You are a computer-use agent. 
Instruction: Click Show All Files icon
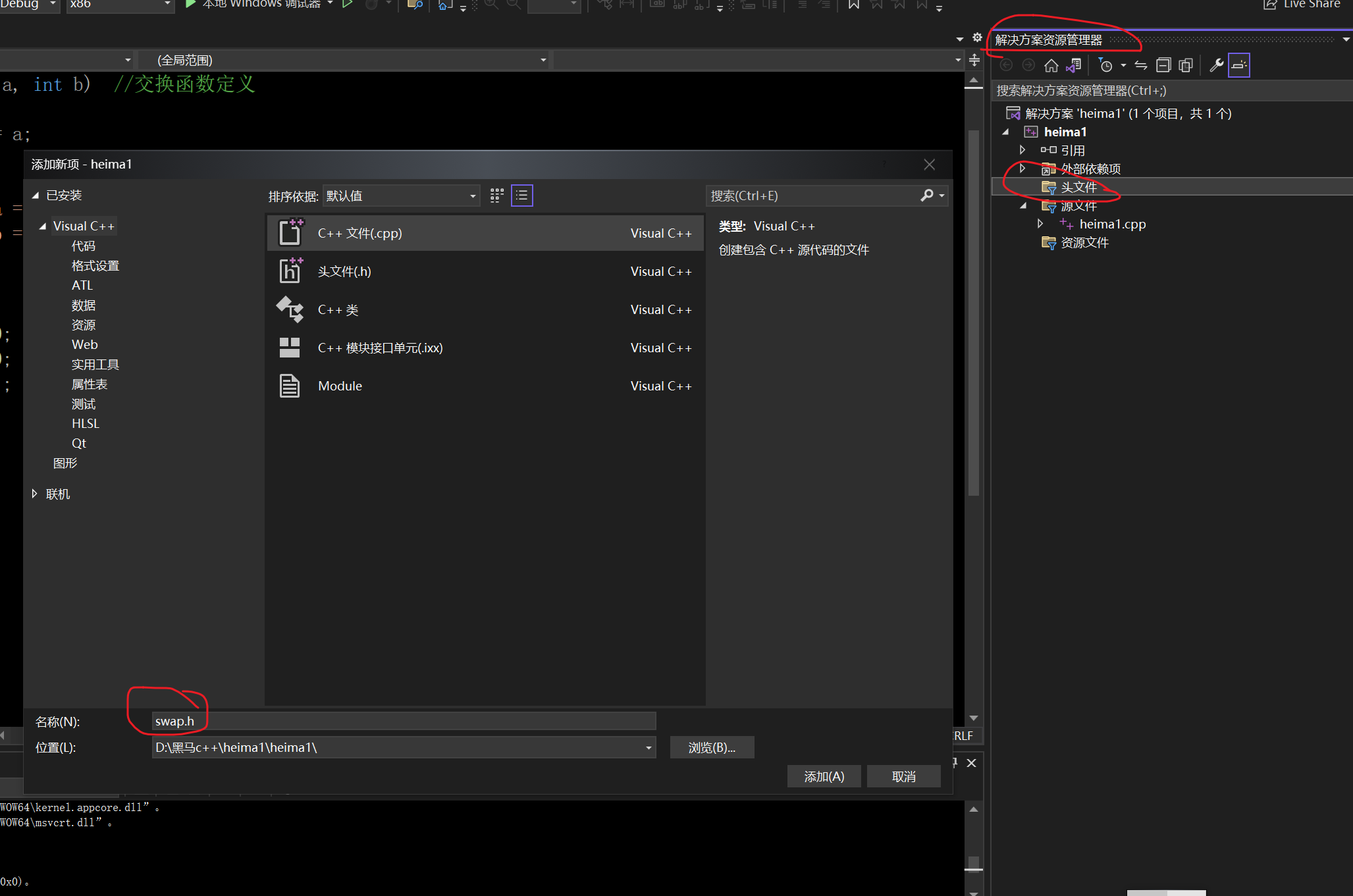[1186, 66]
